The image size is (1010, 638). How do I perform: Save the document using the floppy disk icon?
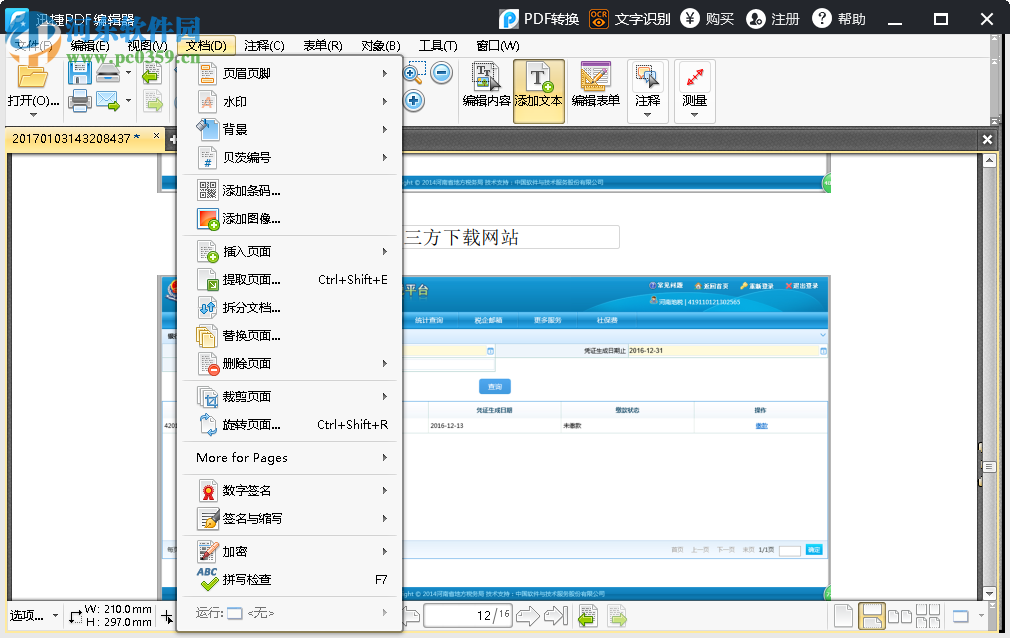[x=78, y=72]
